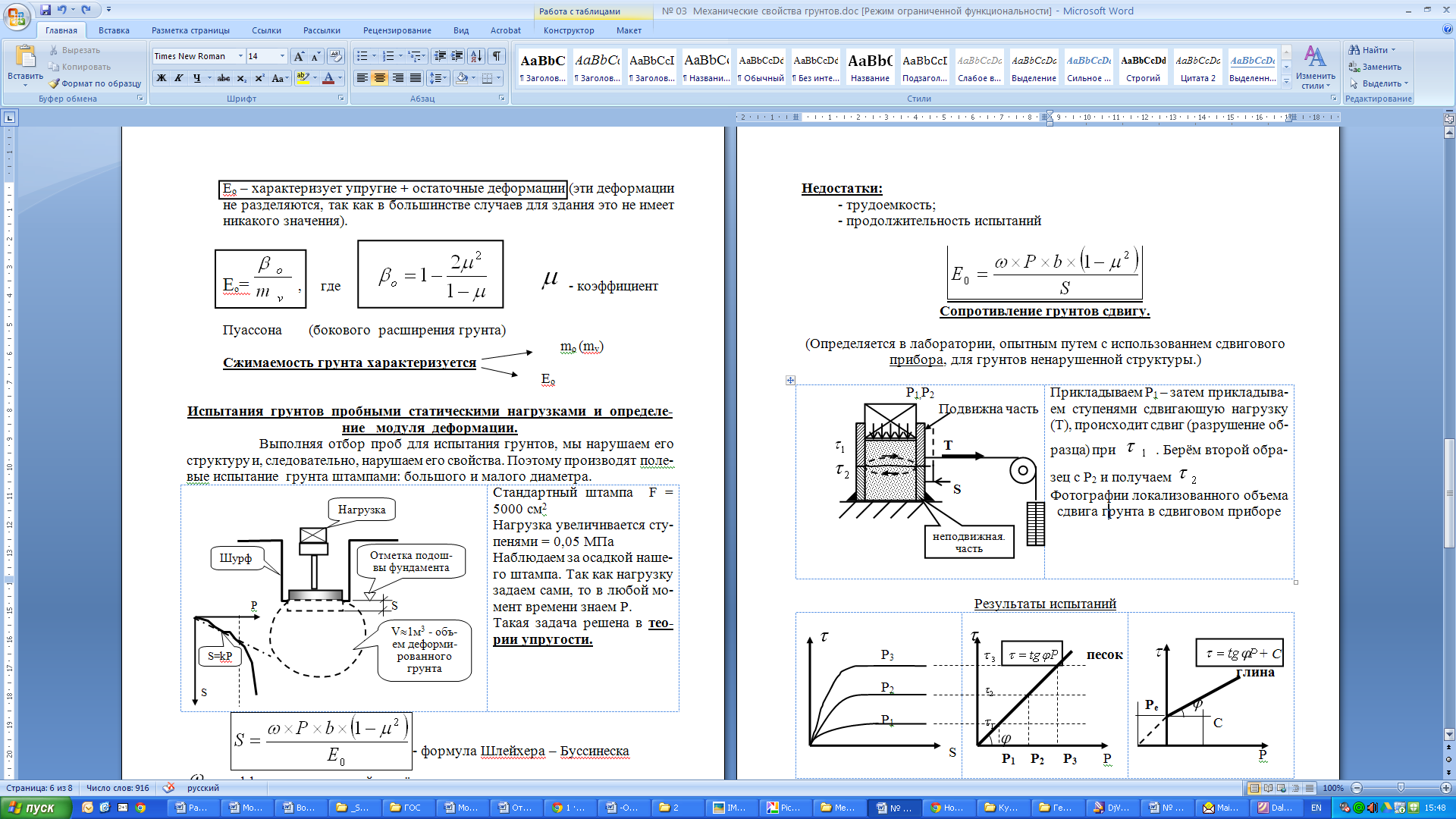The height and width of the screenshot is (819, 1456).
Task: Apply the Название style
Action: pyautogui.click(x=870, y=67)
